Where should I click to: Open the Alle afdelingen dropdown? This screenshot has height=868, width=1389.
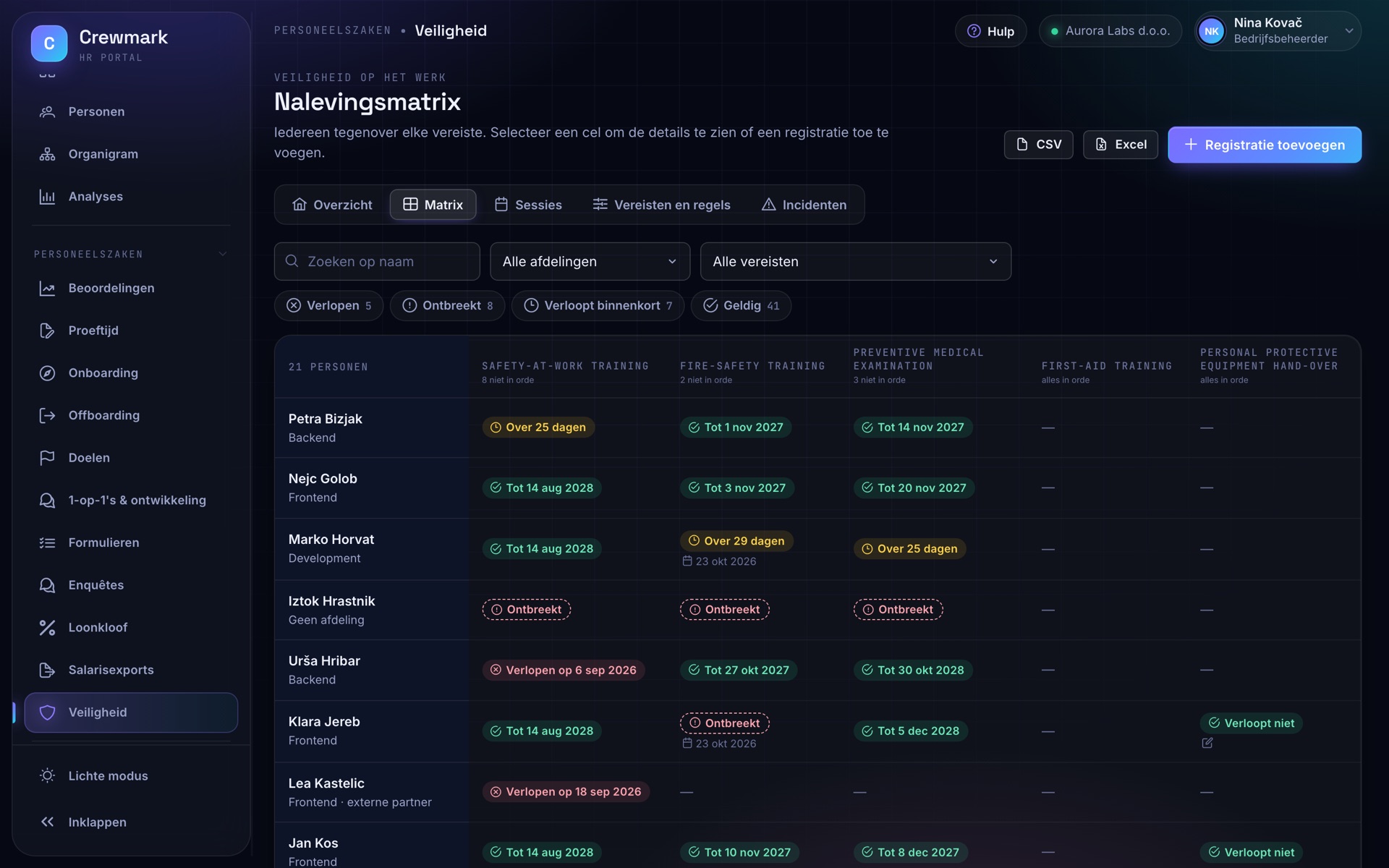click(590, 261)
